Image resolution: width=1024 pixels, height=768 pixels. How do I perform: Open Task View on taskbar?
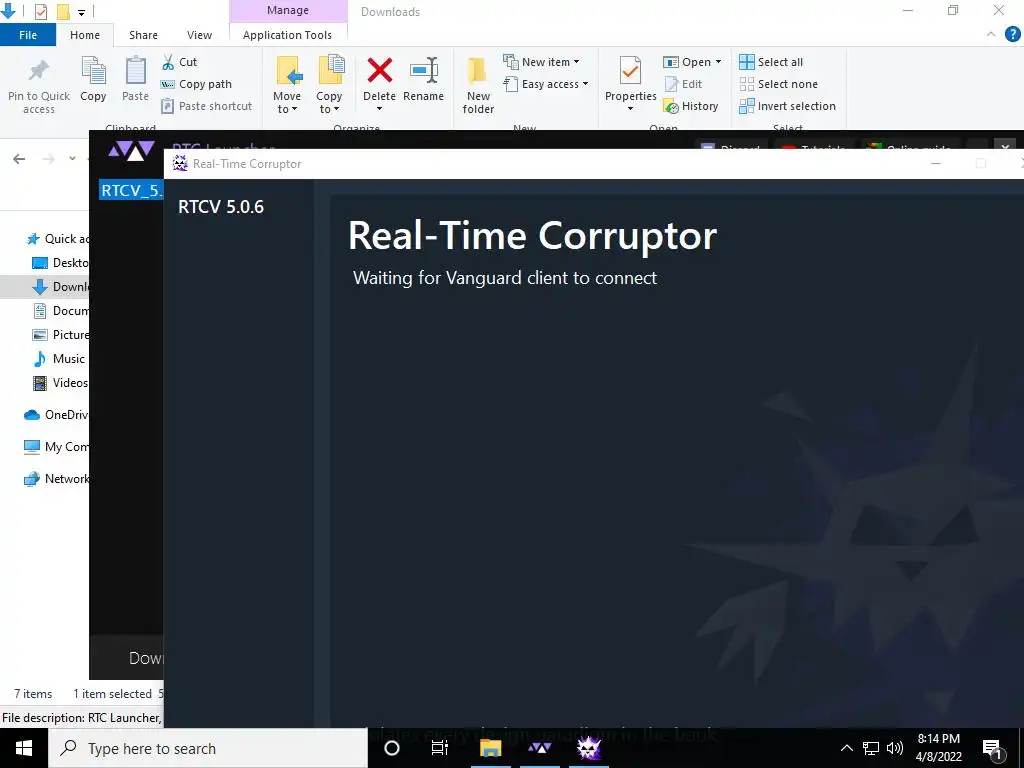coord(440,748)
